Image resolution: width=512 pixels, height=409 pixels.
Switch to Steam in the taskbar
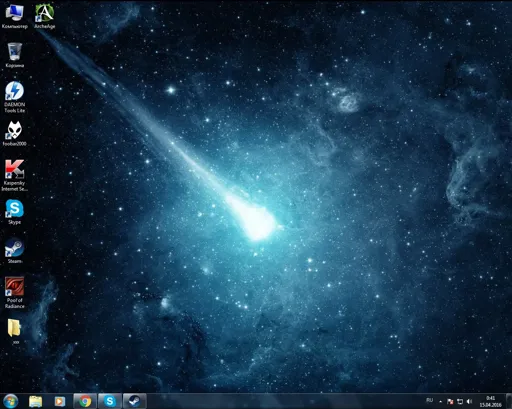134,401
